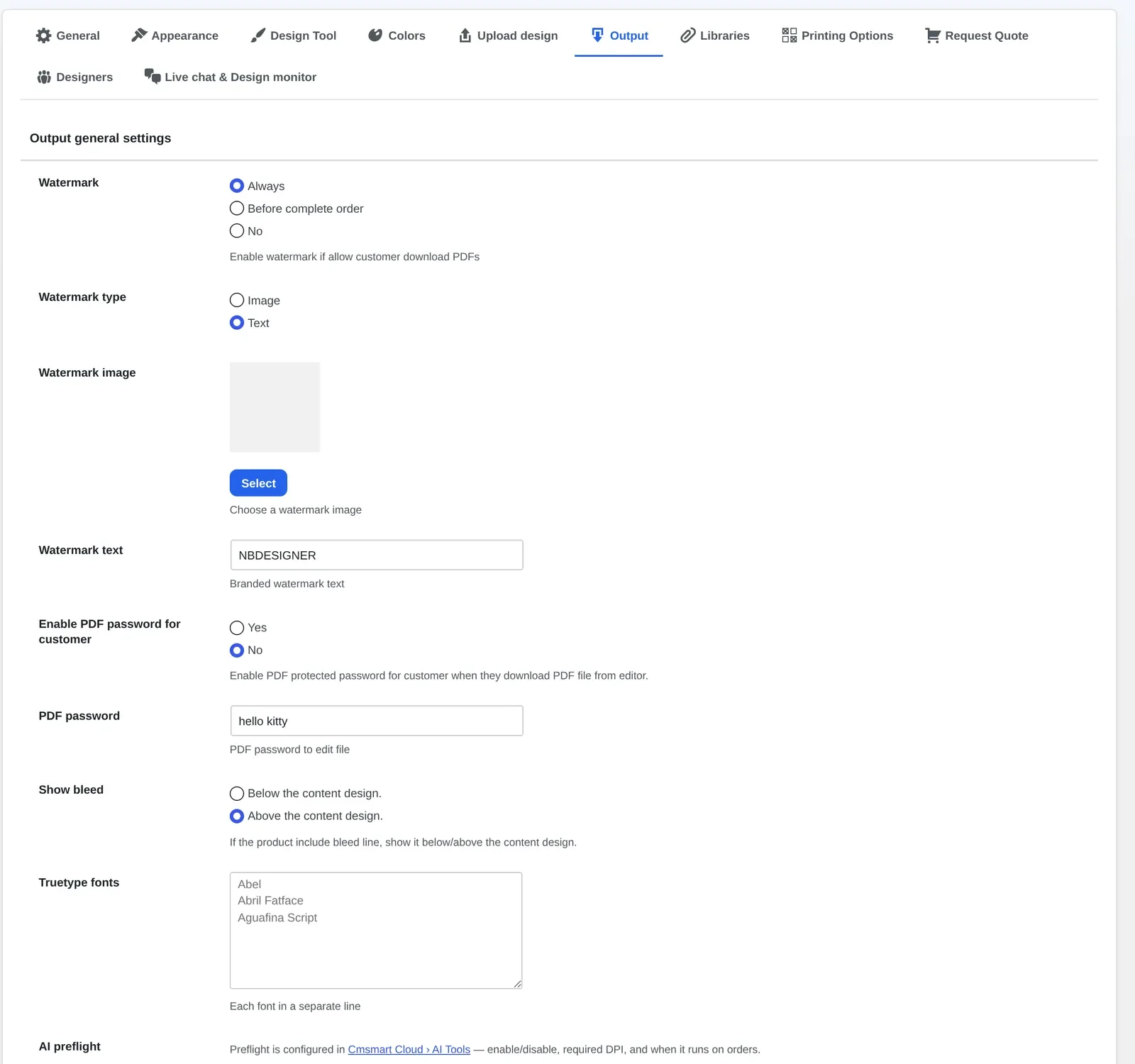Select Before complete order watermark option
The image size is (1135, 1064).
pyautogui.click(x=237, y=209)
